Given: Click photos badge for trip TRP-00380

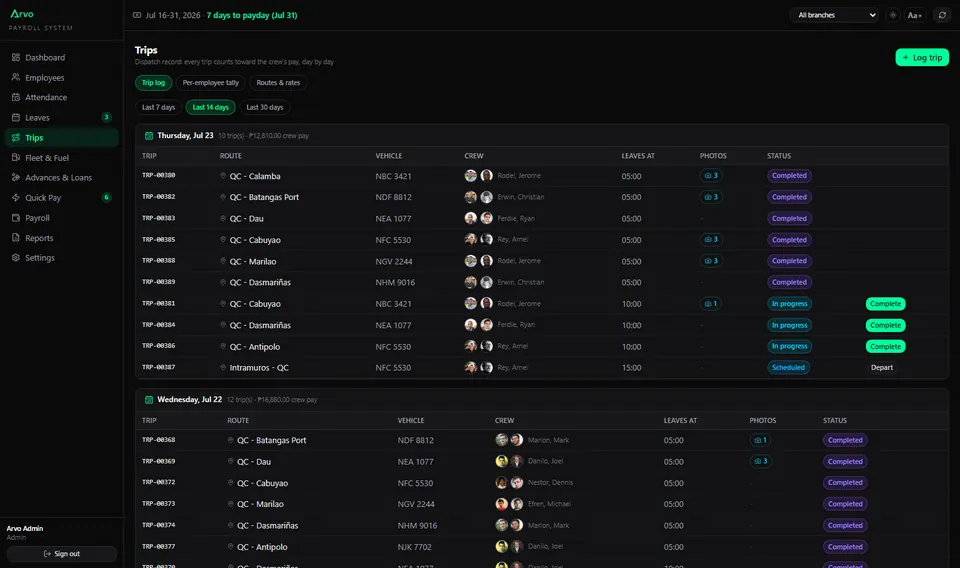Looking at the screenshot, I should pos(711,176).
